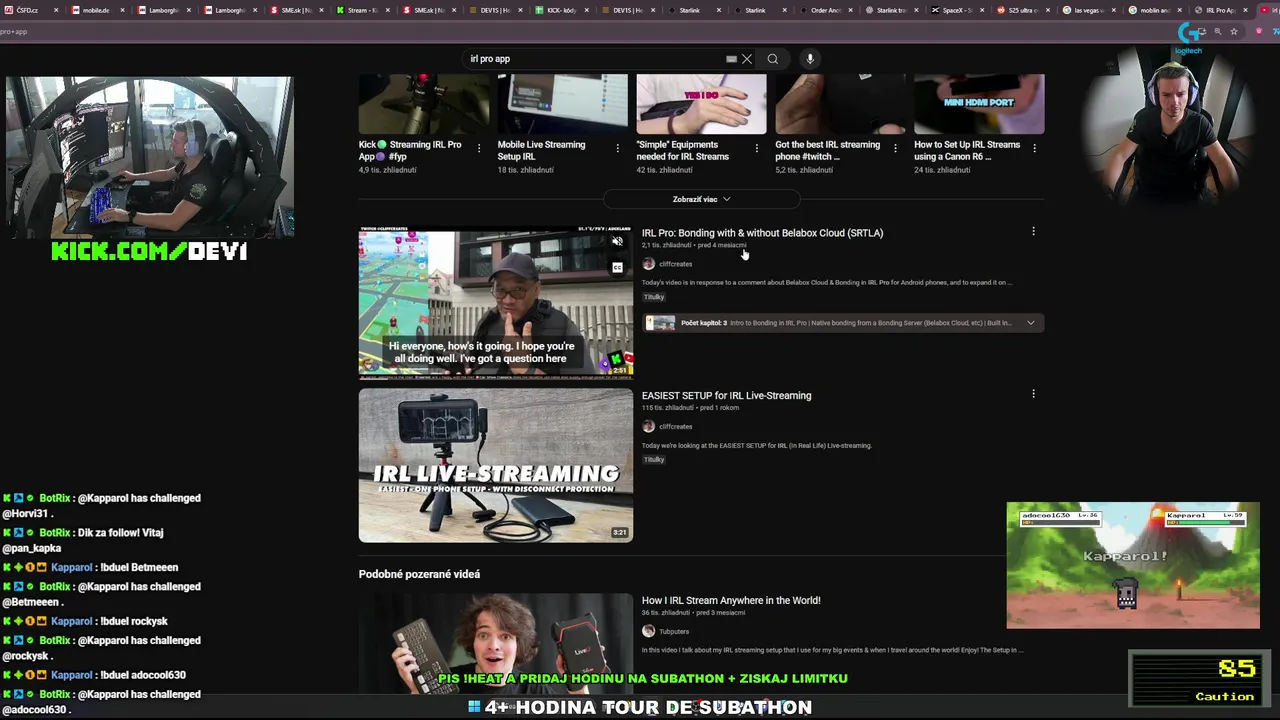Open 'Kick Streaming IRL Pro App #fyp' short title
Viewport: 1280px width, 720px height.
[x=410, y=150]
